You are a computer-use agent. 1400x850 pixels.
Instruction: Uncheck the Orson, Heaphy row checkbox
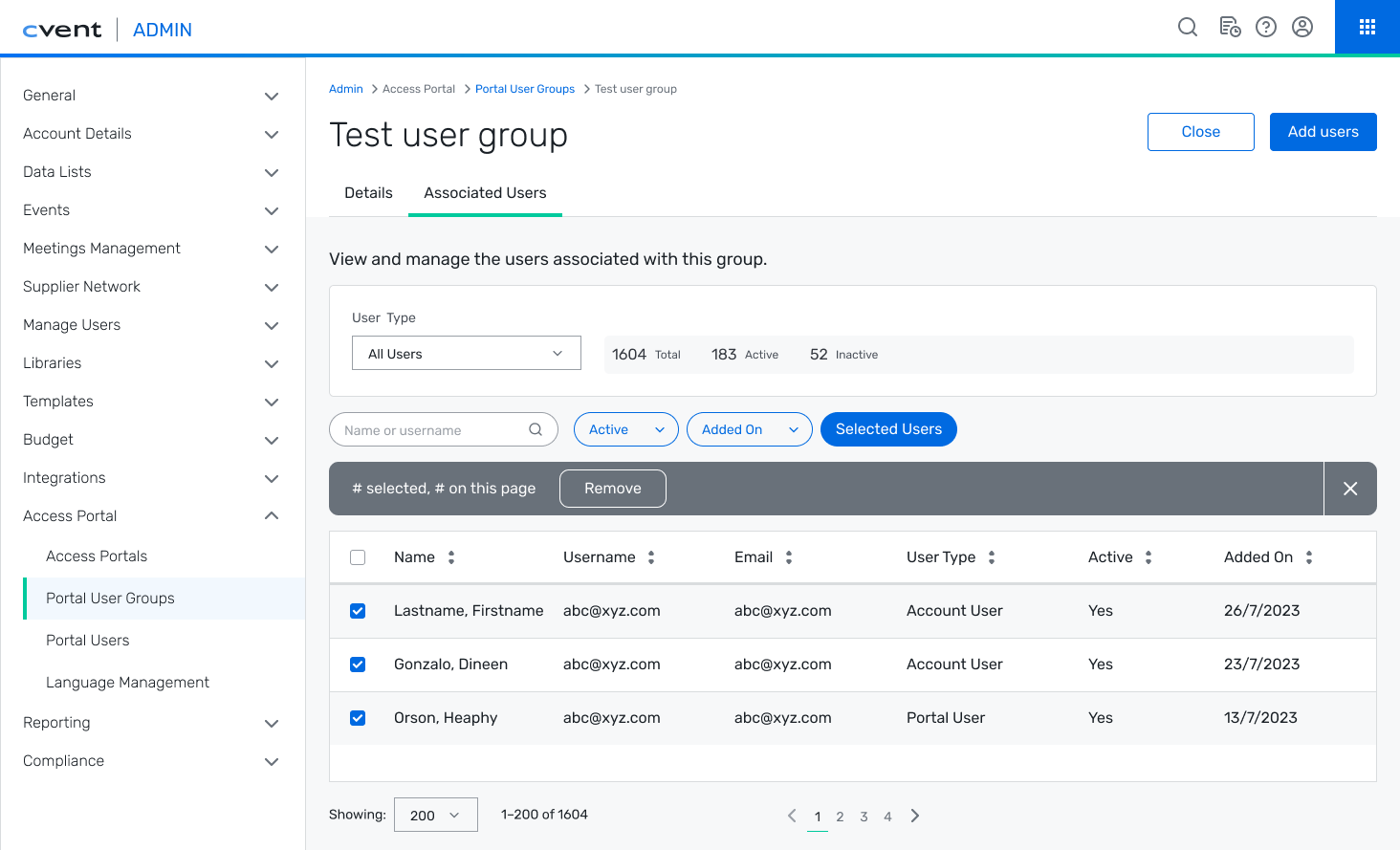click(358, 718)
